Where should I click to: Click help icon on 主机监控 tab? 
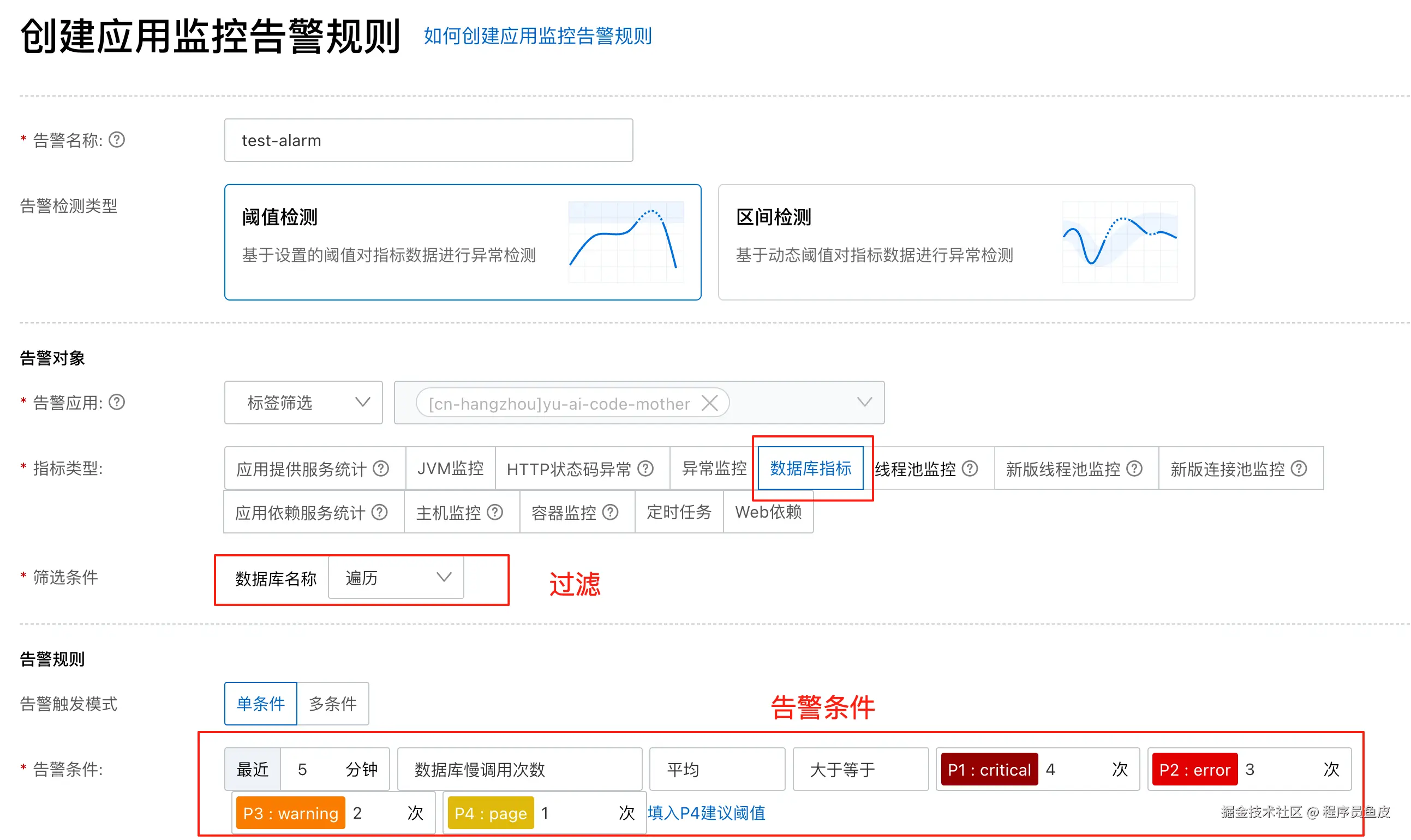click(495, 513)
